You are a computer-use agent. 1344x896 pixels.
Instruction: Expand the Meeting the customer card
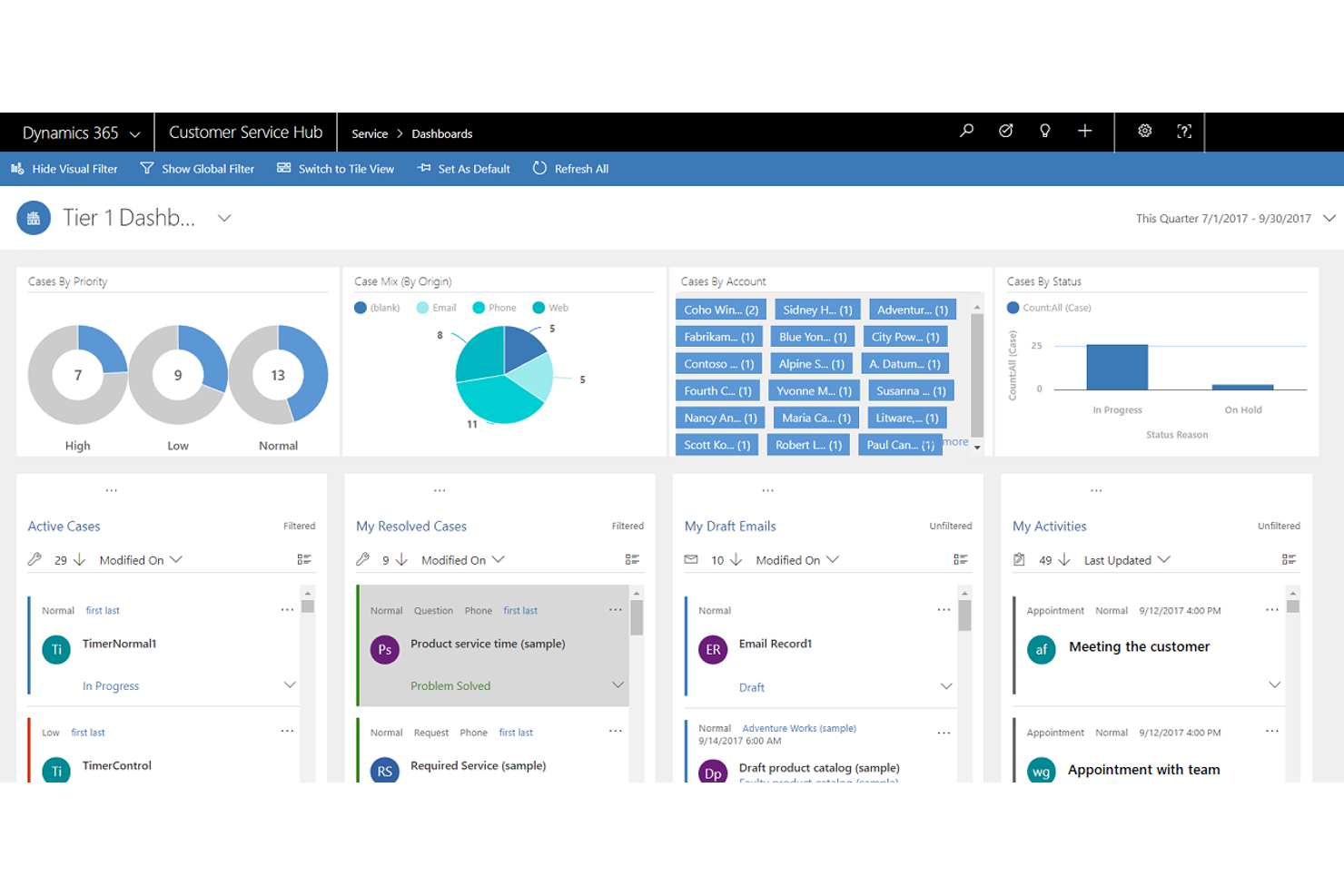(x=1274, y=685)
